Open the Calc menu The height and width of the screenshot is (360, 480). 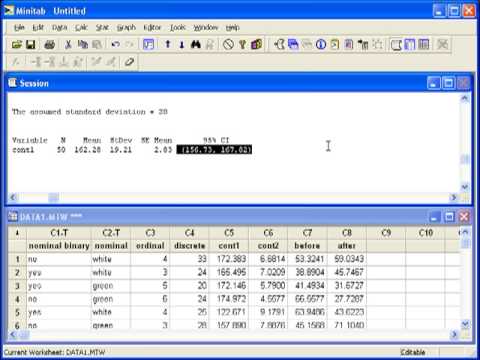(81, 27)
